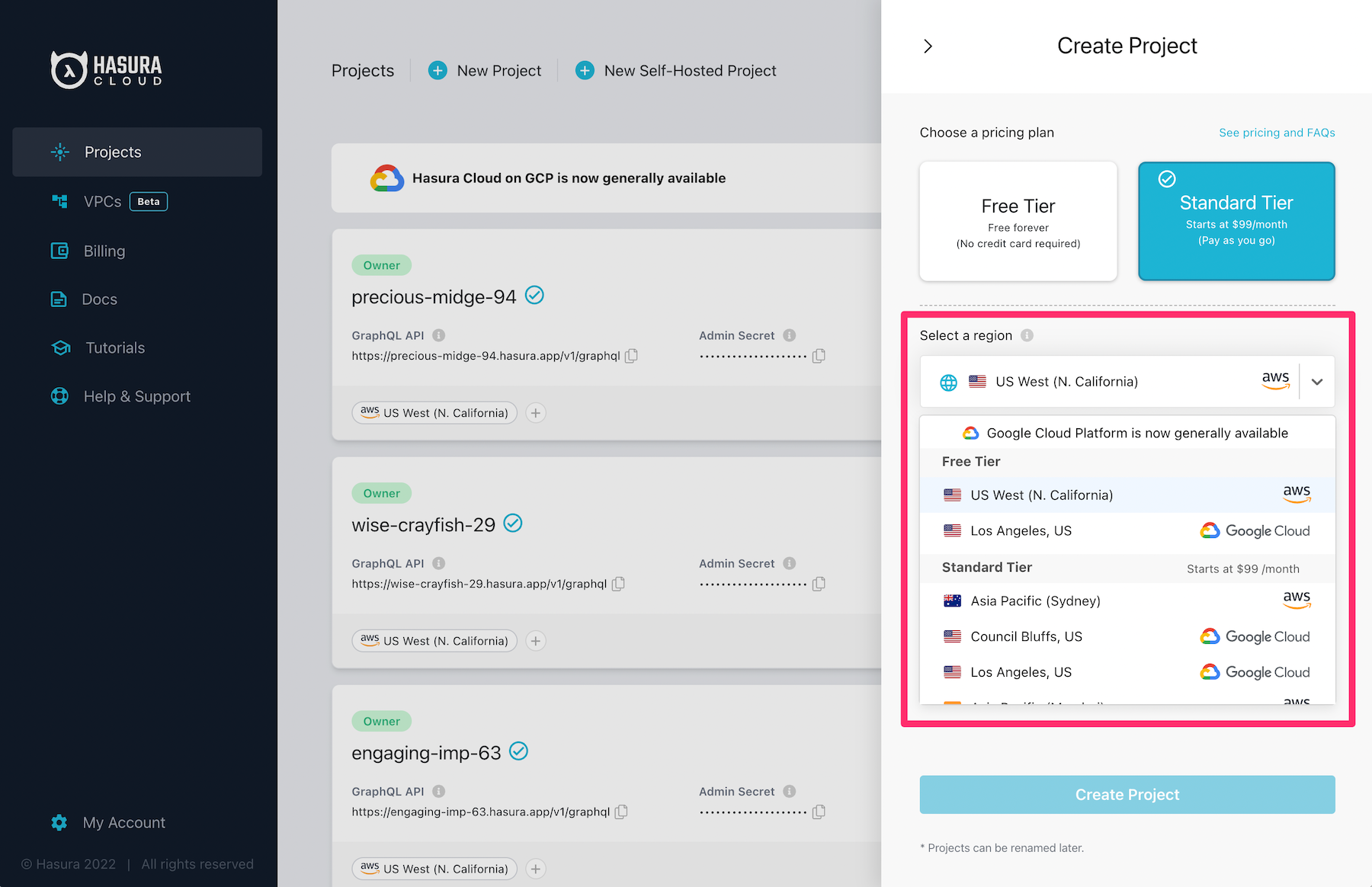
Task: Pick Asia Pacific Sydney from the region list
Action: (1034, 600)
